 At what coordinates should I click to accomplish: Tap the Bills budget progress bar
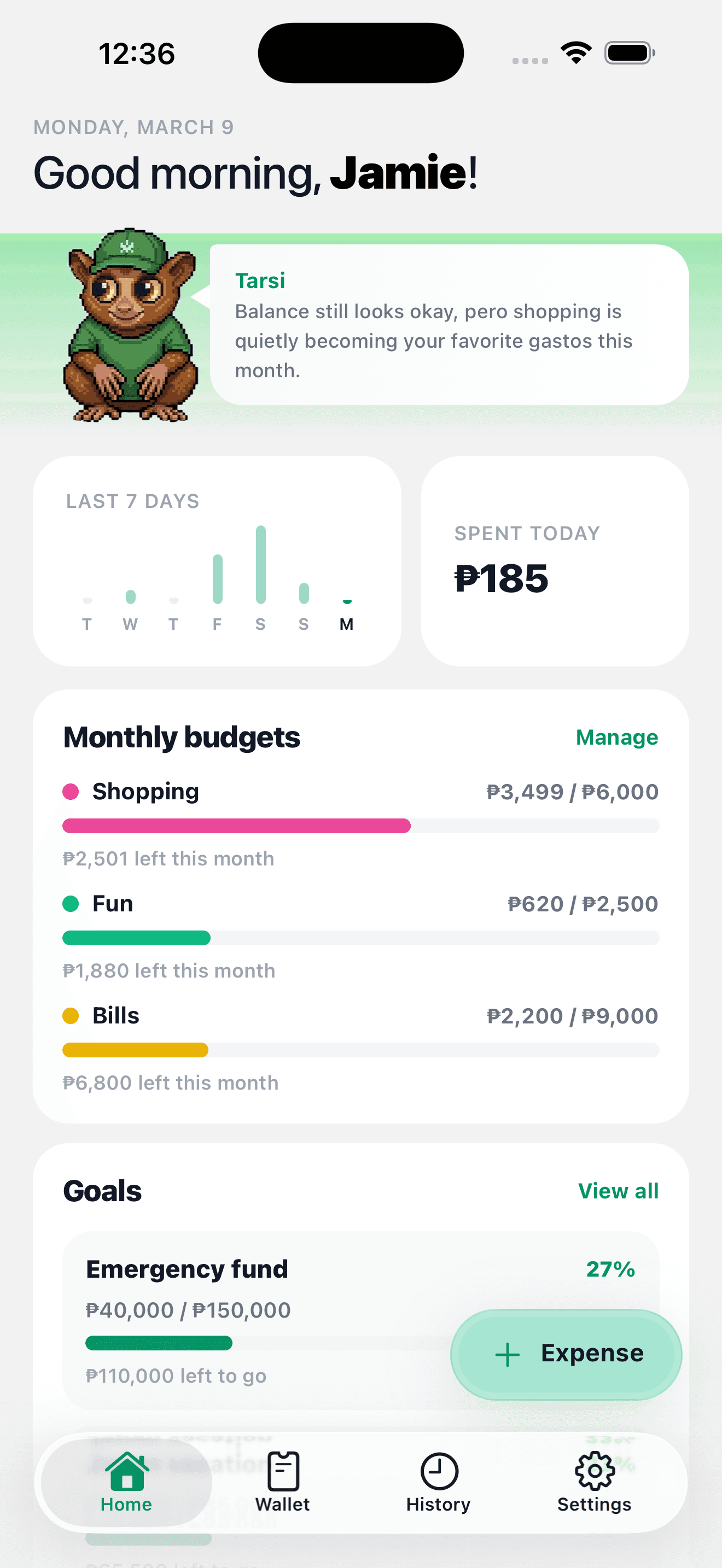(x=360, y=1050)
